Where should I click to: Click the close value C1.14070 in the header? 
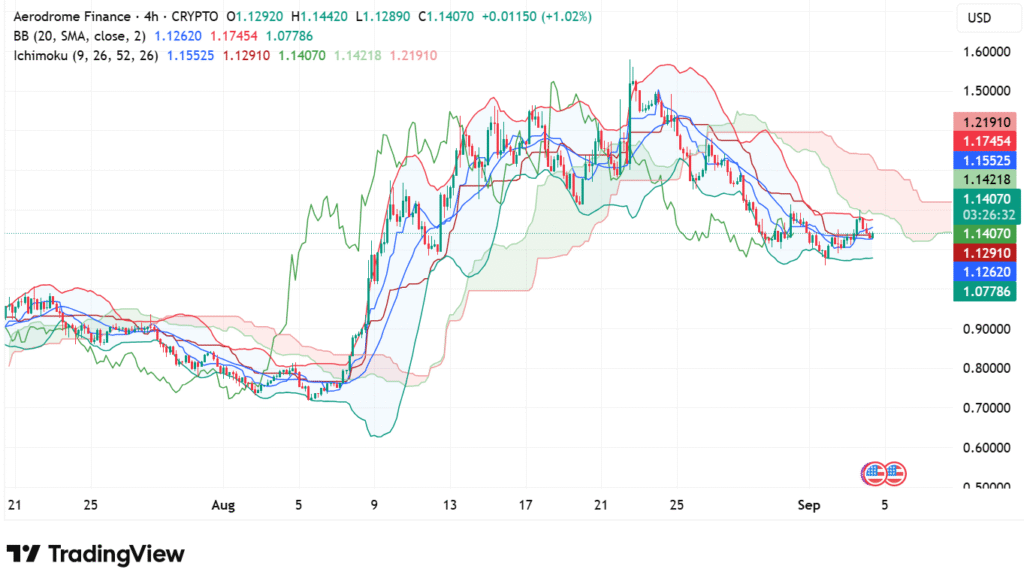(446, 17)
